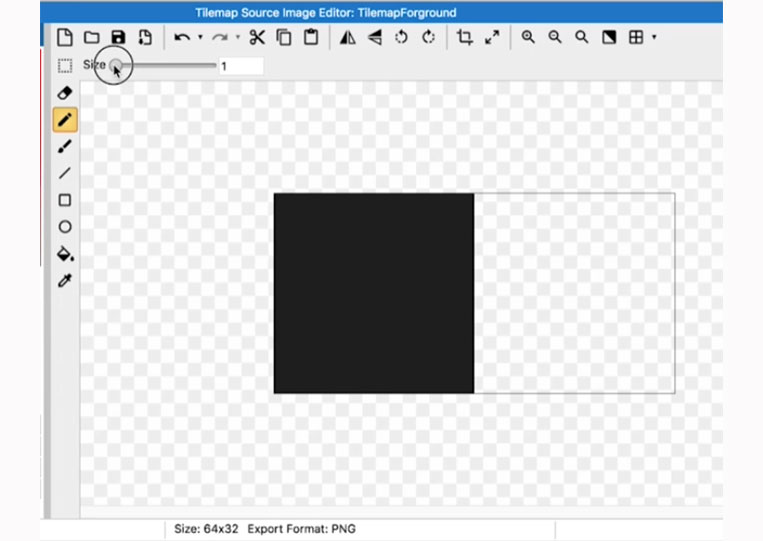763x541 pixels.
Task: Copy the selection
Action: coord(284,37)
